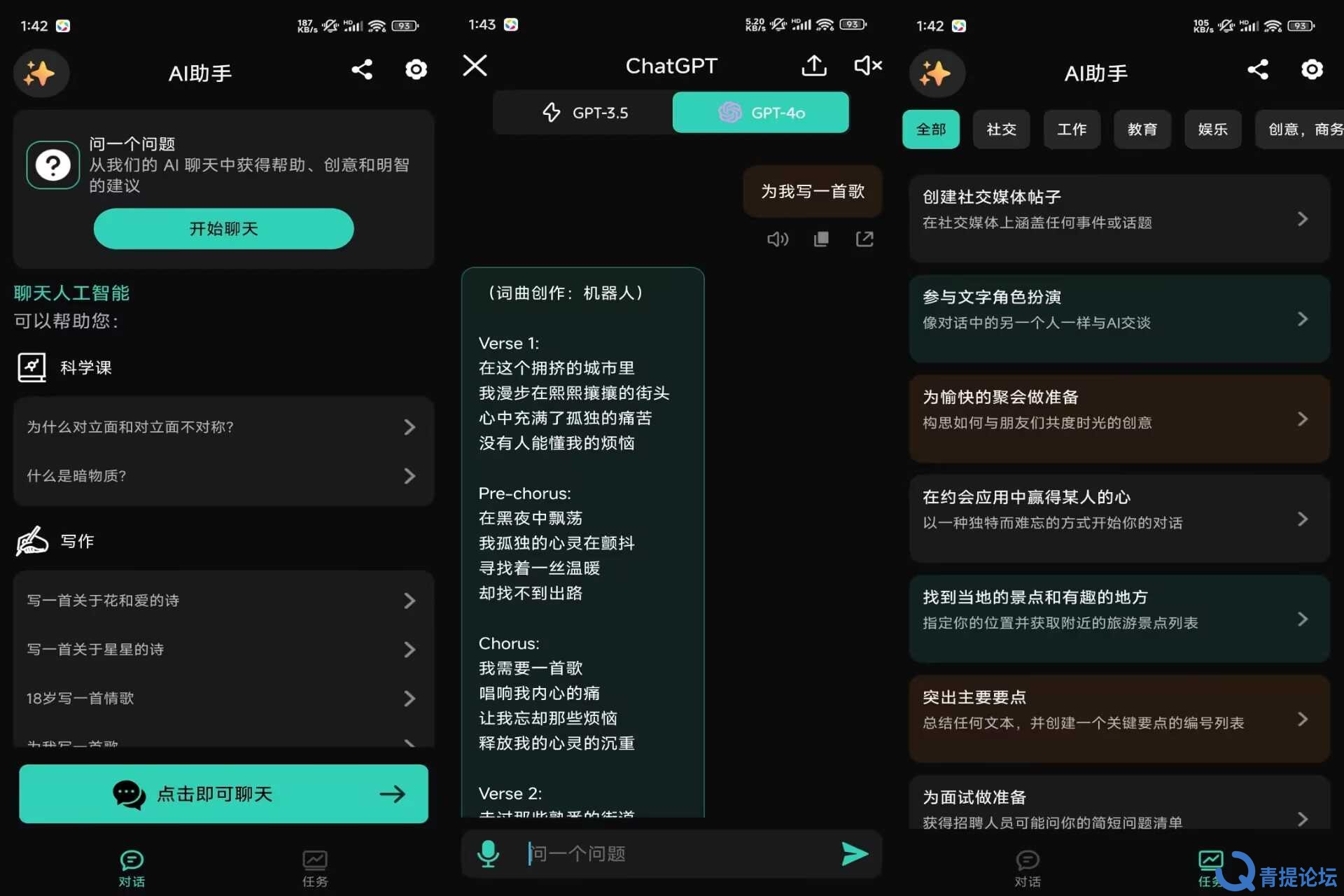
Task: Select the 娱乐 category filter
Action: tap(1213, 129)
